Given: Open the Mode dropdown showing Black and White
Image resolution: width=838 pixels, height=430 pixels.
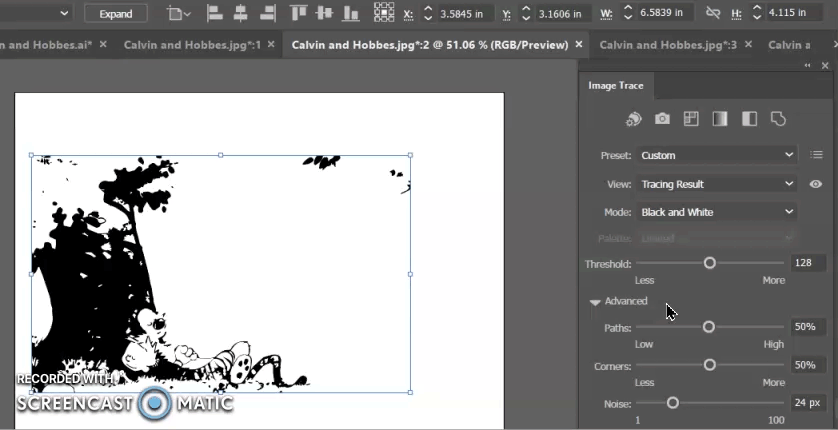Looking at the screenshot, I should (x=716, y=212).
